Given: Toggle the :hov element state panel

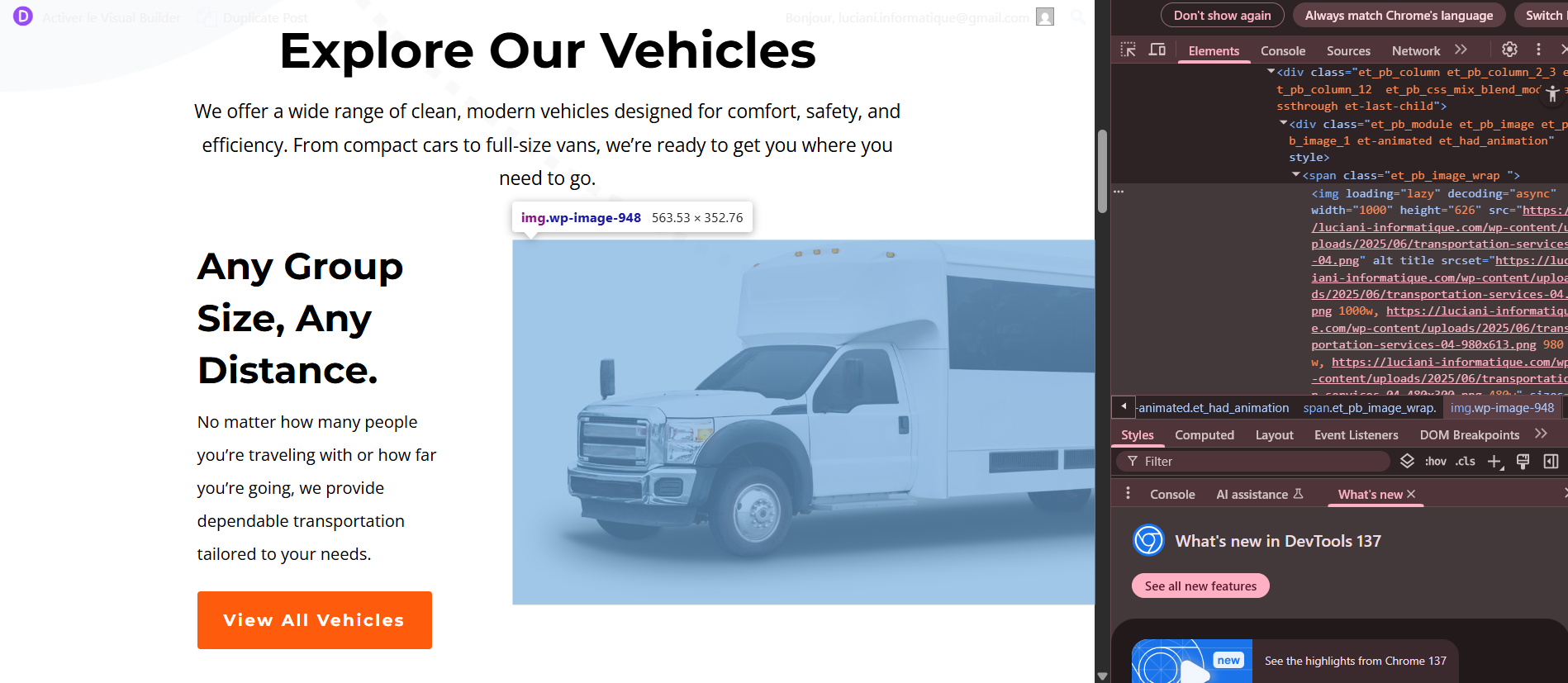Looking at the screenshot, I should pos(1436,461).
